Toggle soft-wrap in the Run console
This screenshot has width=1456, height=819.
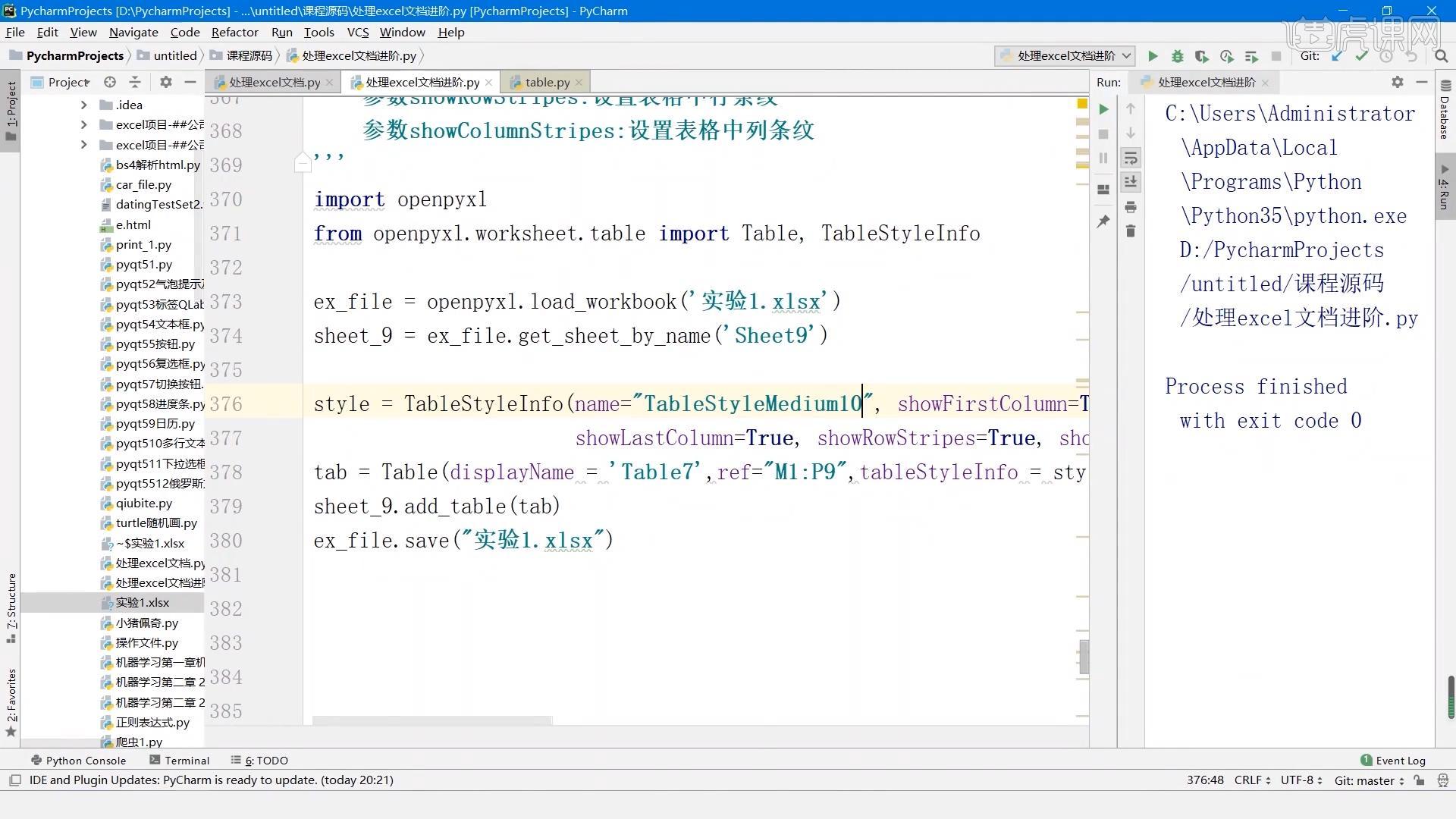click(1131, 158)
